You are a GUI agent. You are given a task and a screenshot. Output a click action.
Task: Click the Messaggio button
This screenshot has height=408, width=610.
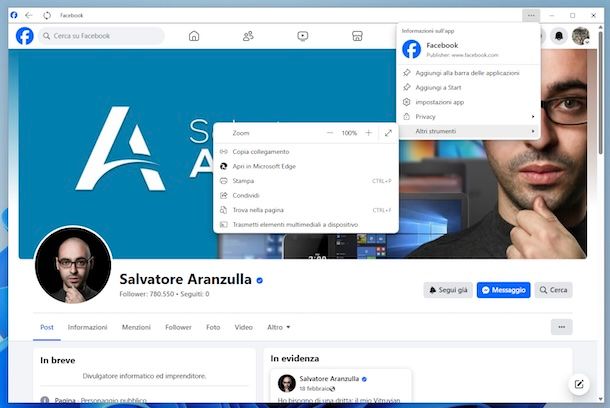503,290
